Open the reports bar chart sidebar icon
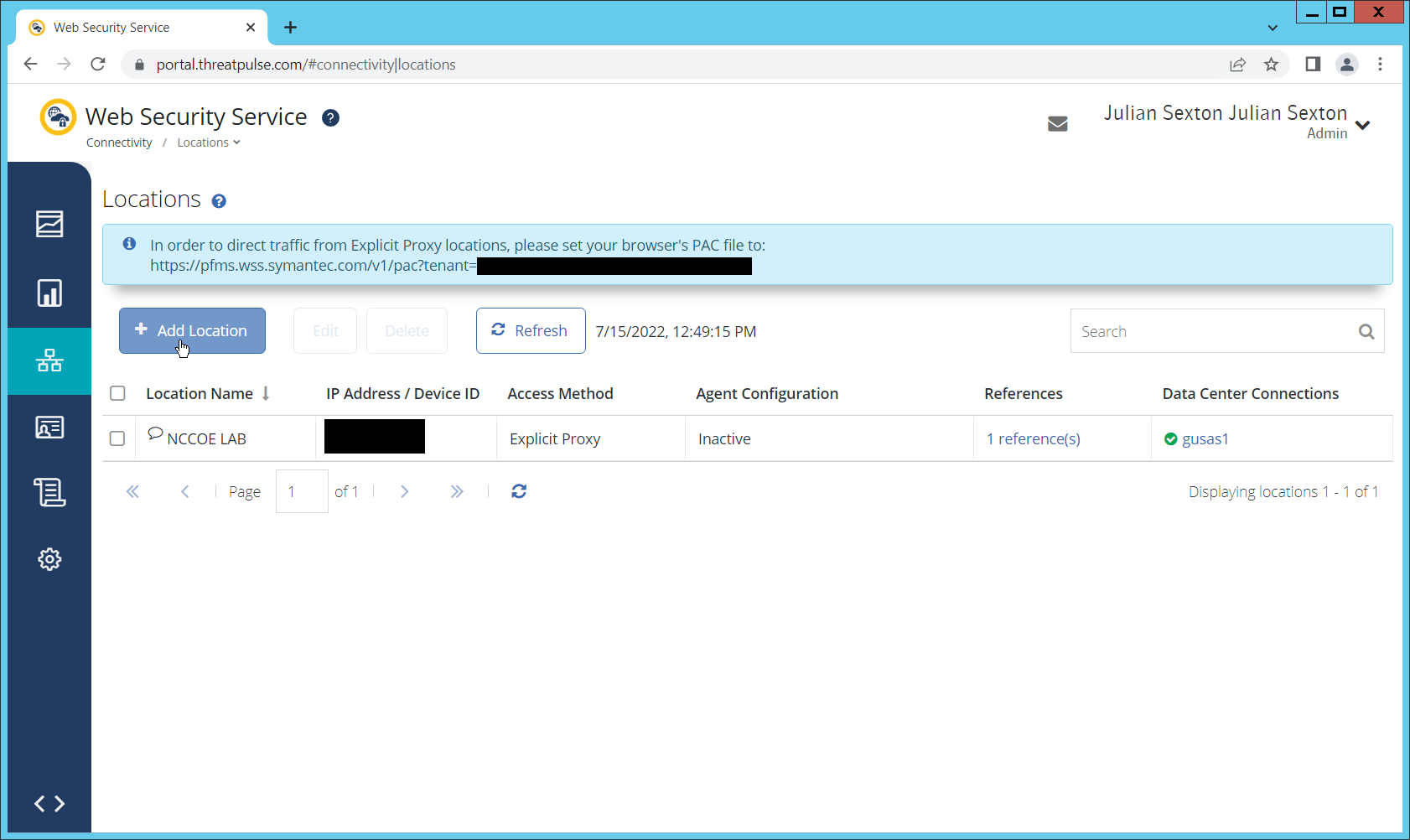Viewport: 1410px width, 840px height. click(49, 293)
